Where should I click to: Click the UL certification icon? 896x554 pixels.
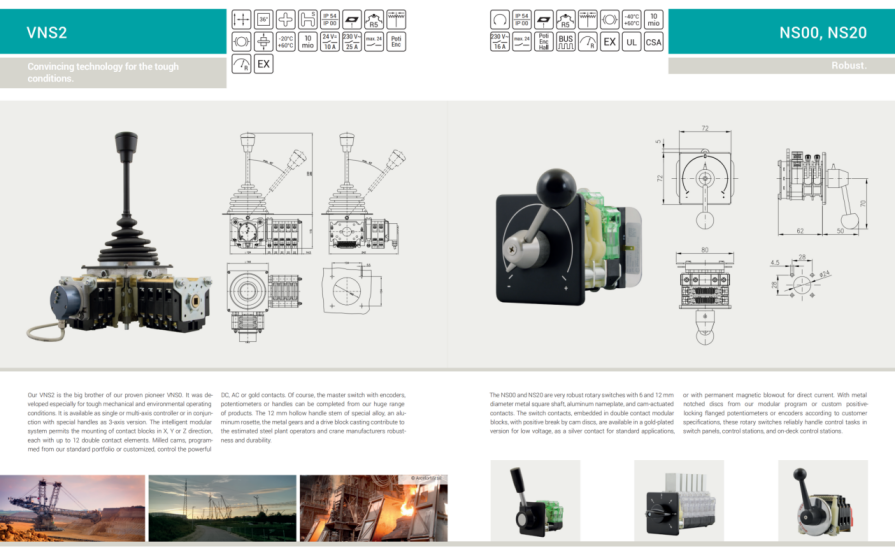pyautogui.click(x=631, y=41)
